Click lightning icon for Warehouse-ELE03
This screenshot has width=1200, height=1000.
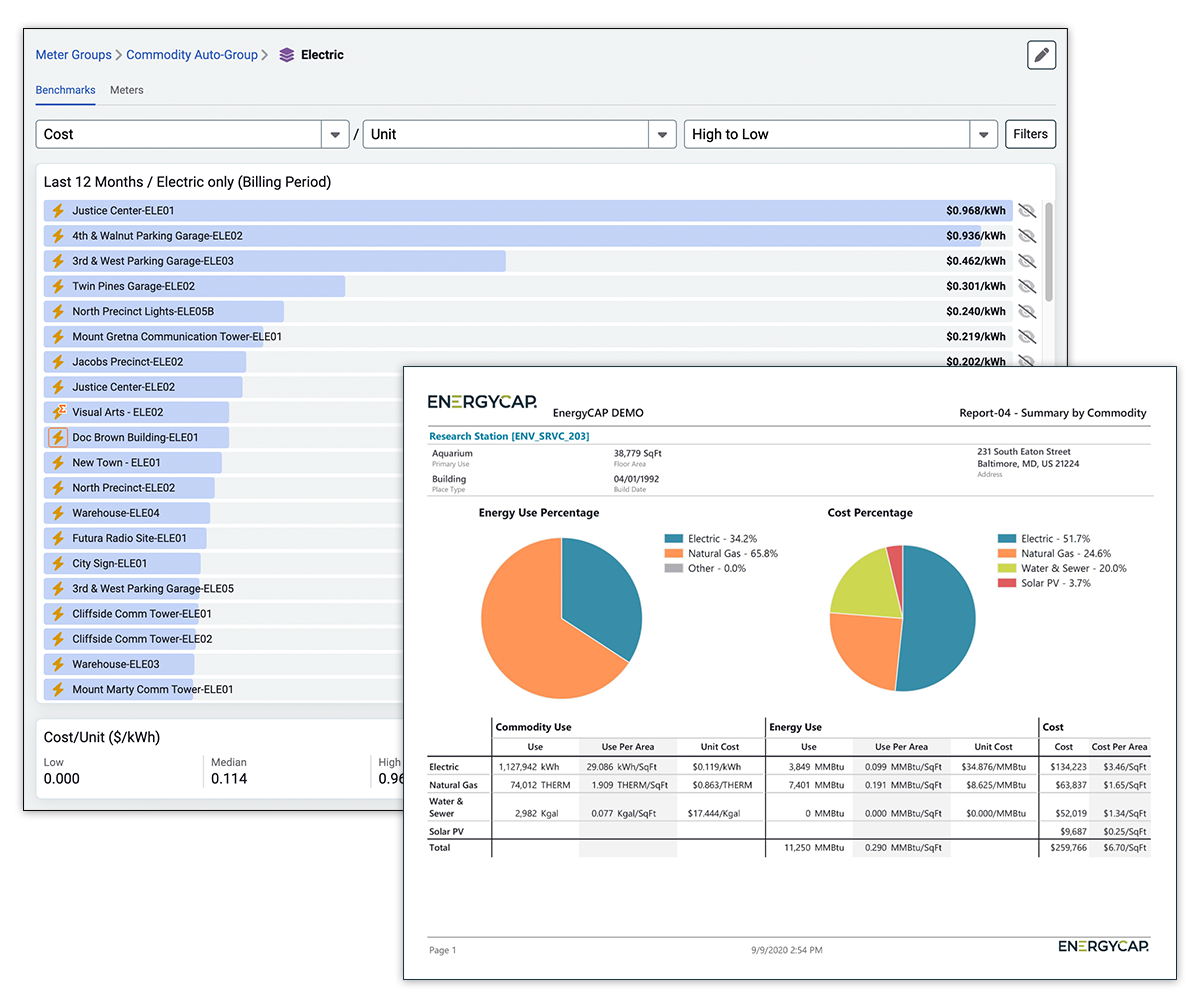click(x=58, y=664)
